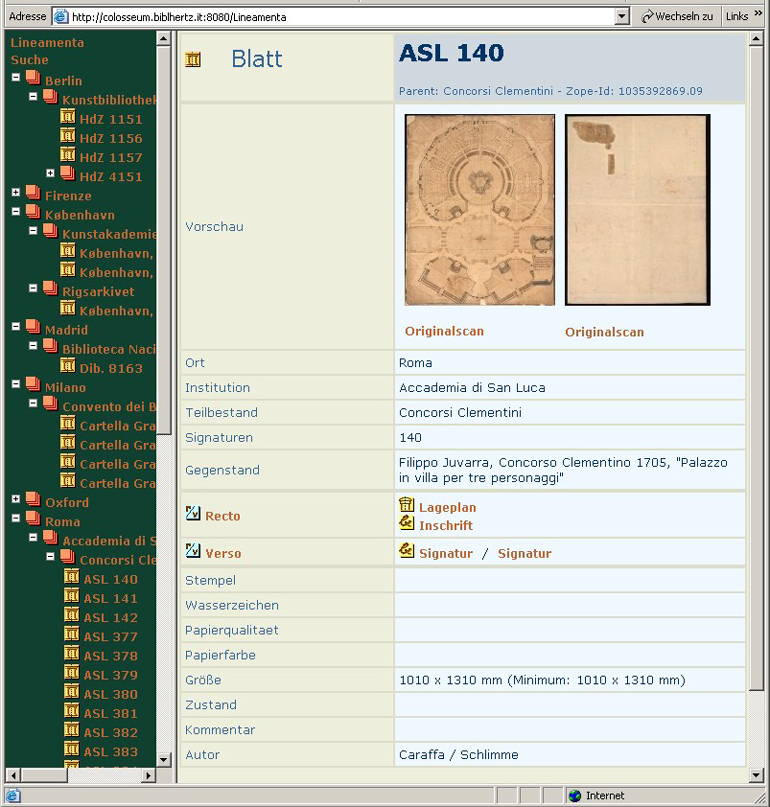Collapse the Kunstakademie branch

tap(33, 231)
